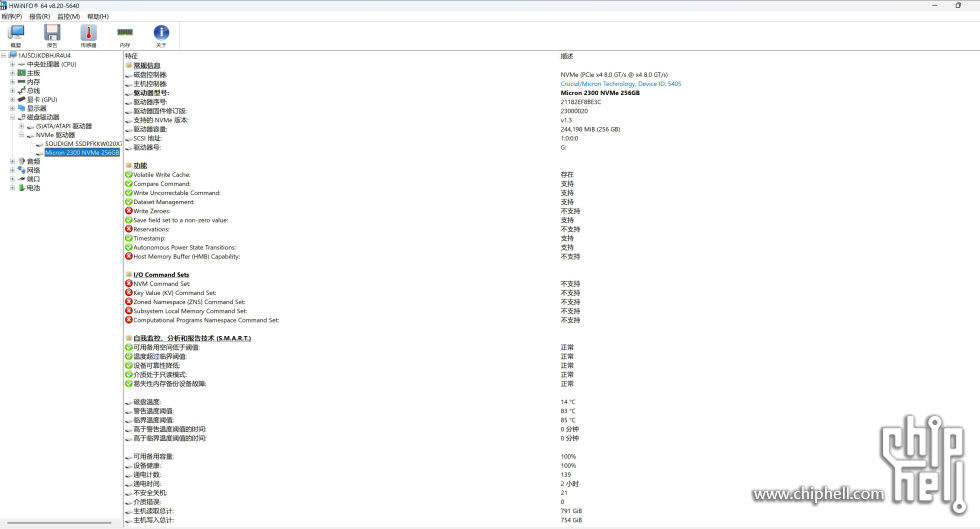The height and width of the screenshot is (529, 980).
Task: Click the graphics card icon of 显卡 (GPU)
Action: (21, 99)
